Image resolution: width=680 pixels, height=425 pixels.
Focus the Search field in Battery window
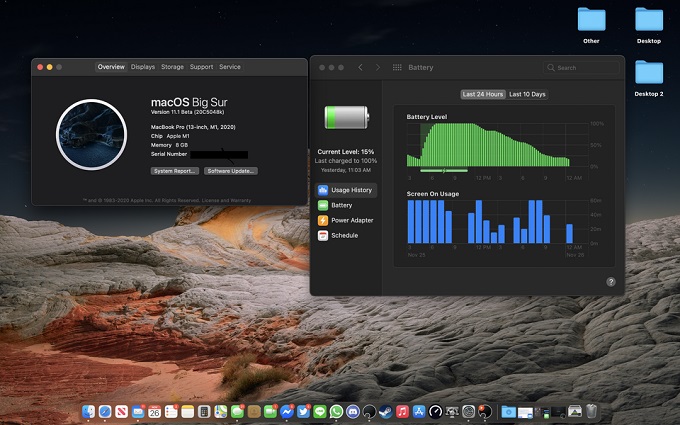581,68
